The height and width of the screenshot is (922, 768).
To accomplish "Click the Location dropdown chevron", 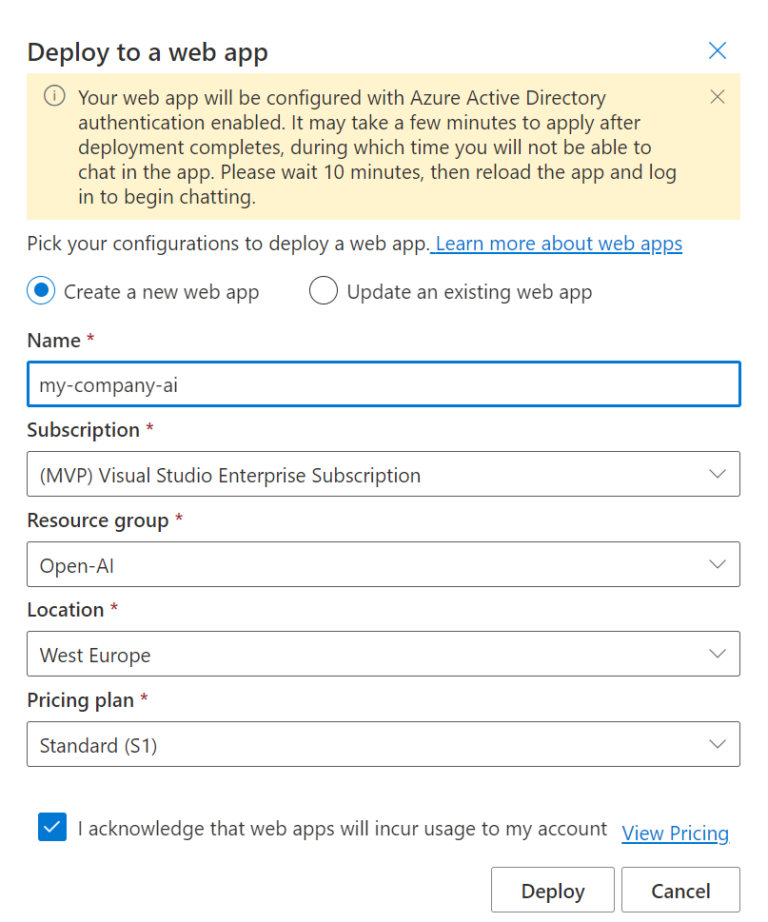I will 716,654.
